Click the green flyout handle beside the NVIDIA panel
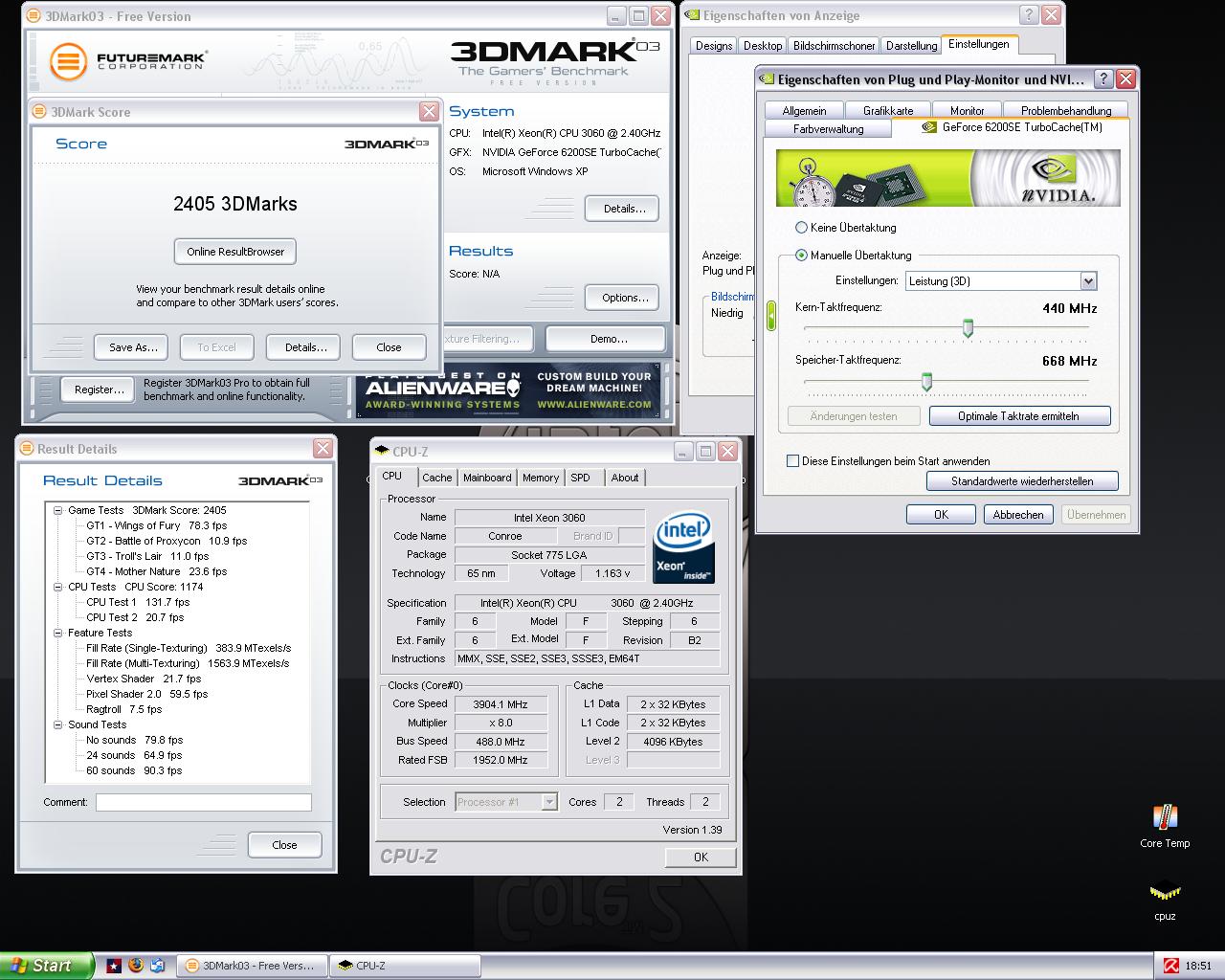The image size is (1225, 980). (771, 316)
